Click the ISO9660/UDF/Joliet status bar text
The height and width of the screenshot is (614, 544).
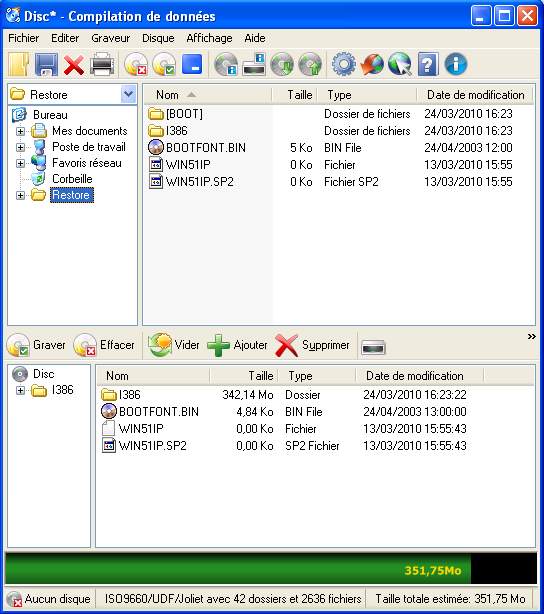pyautogui.click(x=233, y=599)
